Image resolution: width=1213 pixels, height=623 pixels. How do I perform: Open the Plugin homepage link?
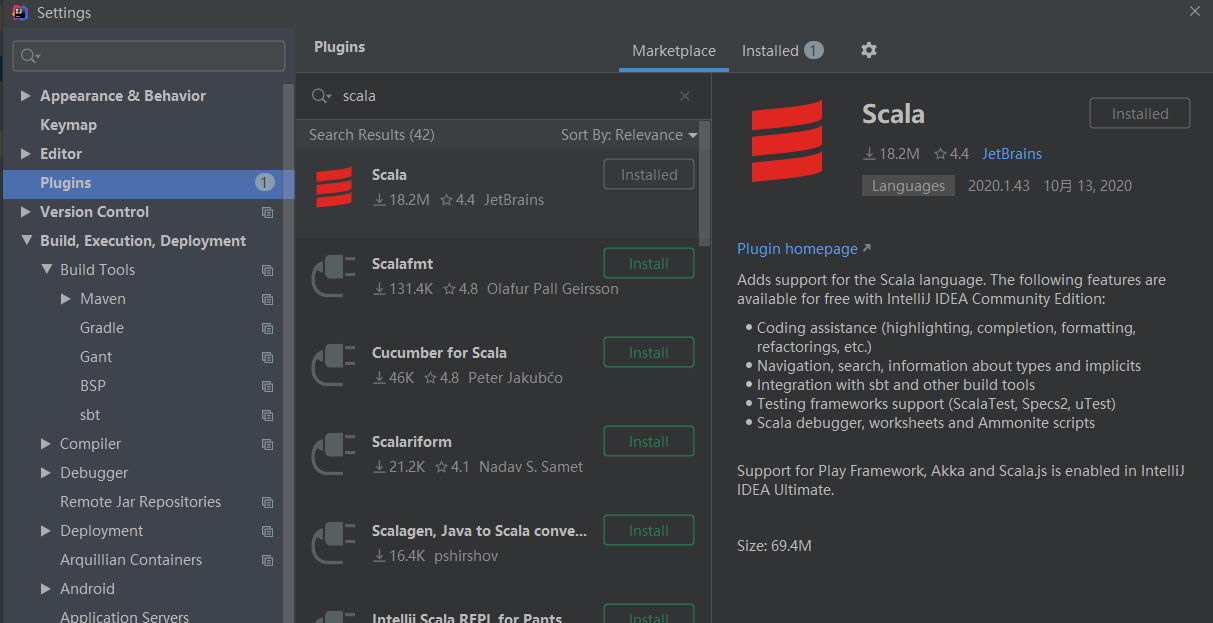(804, 249)
